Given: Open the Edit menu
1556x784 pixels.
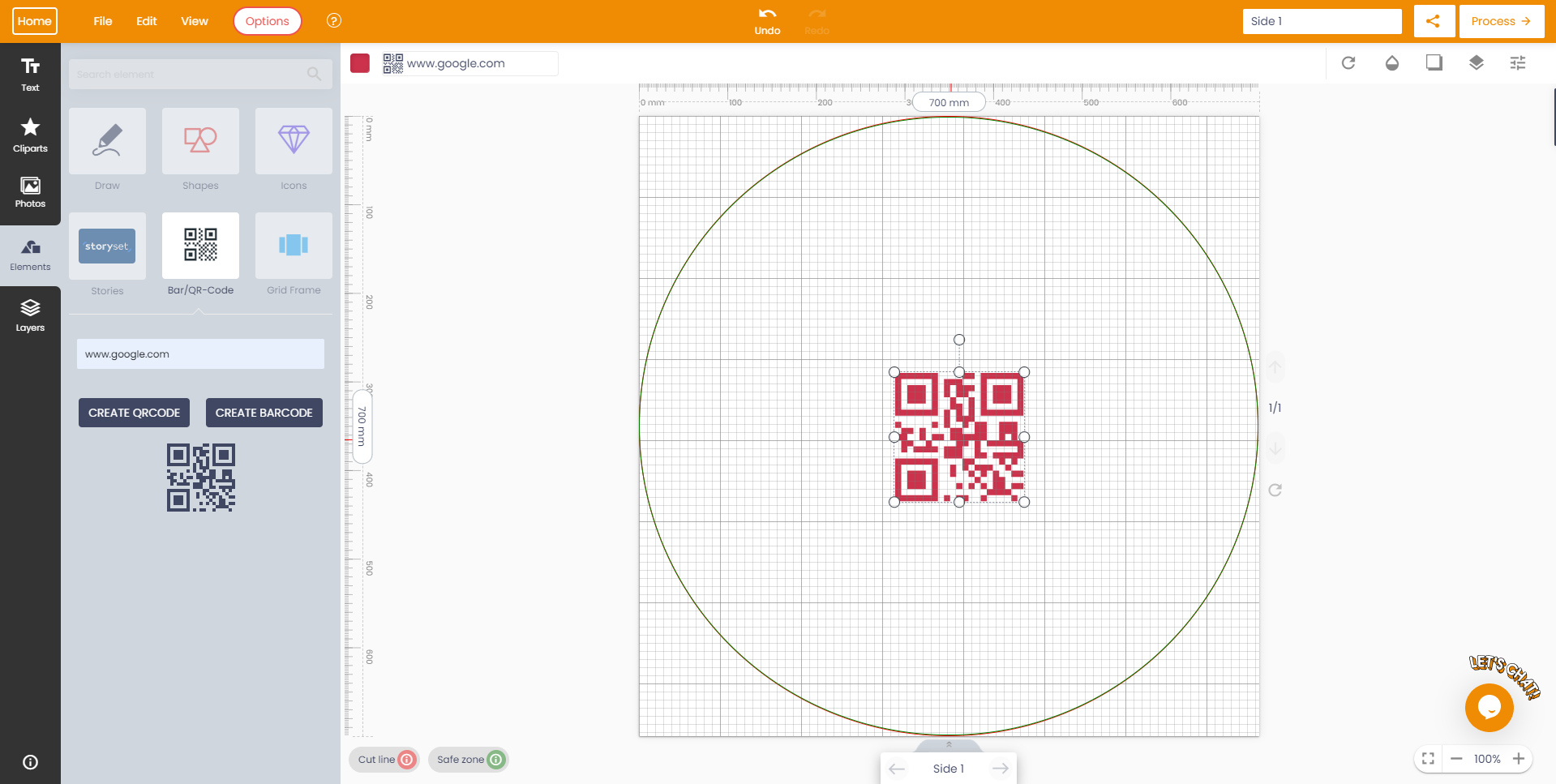Looking at the screenshot, I should pyautogui.click(x=147, y=21).
